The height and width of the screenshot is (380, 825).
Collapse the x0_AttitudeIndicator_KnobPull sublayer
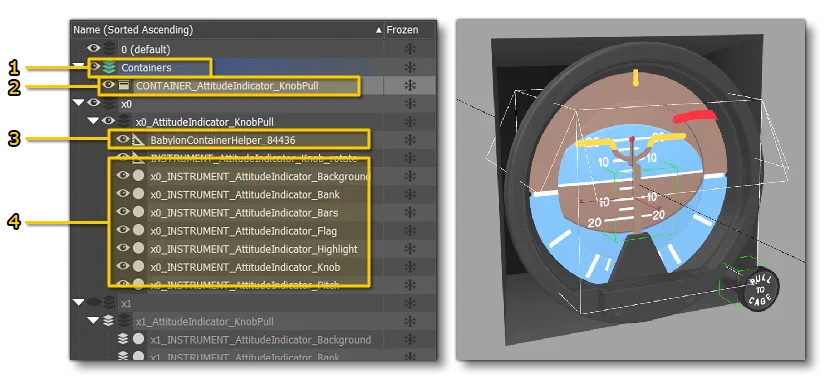click(x=94, y=121)
